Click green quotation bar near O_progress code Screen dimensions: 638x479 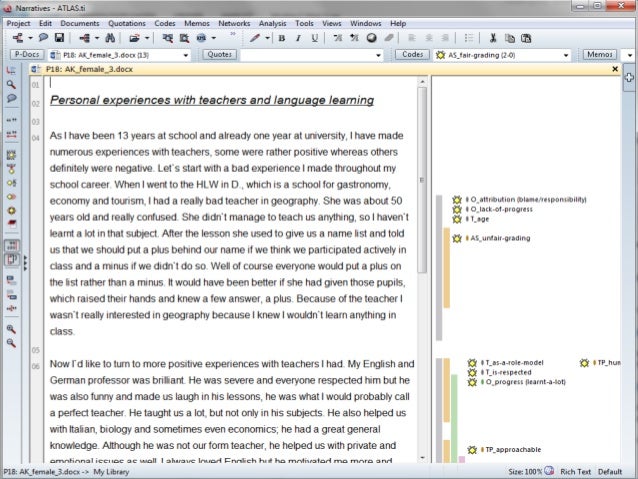[x=454, y=418]
